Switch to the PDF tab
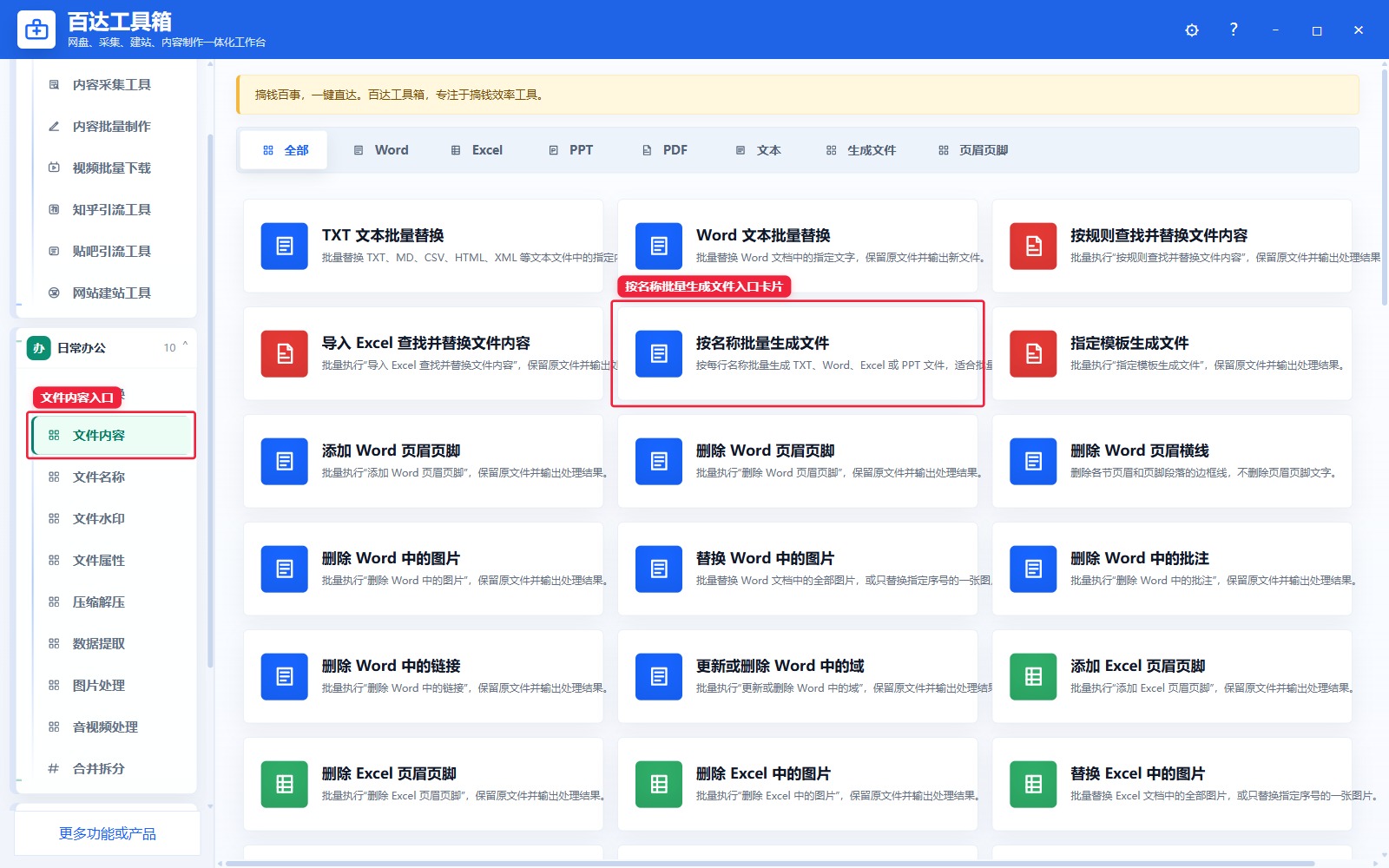The image size is (1389, 868). [665, 150]
